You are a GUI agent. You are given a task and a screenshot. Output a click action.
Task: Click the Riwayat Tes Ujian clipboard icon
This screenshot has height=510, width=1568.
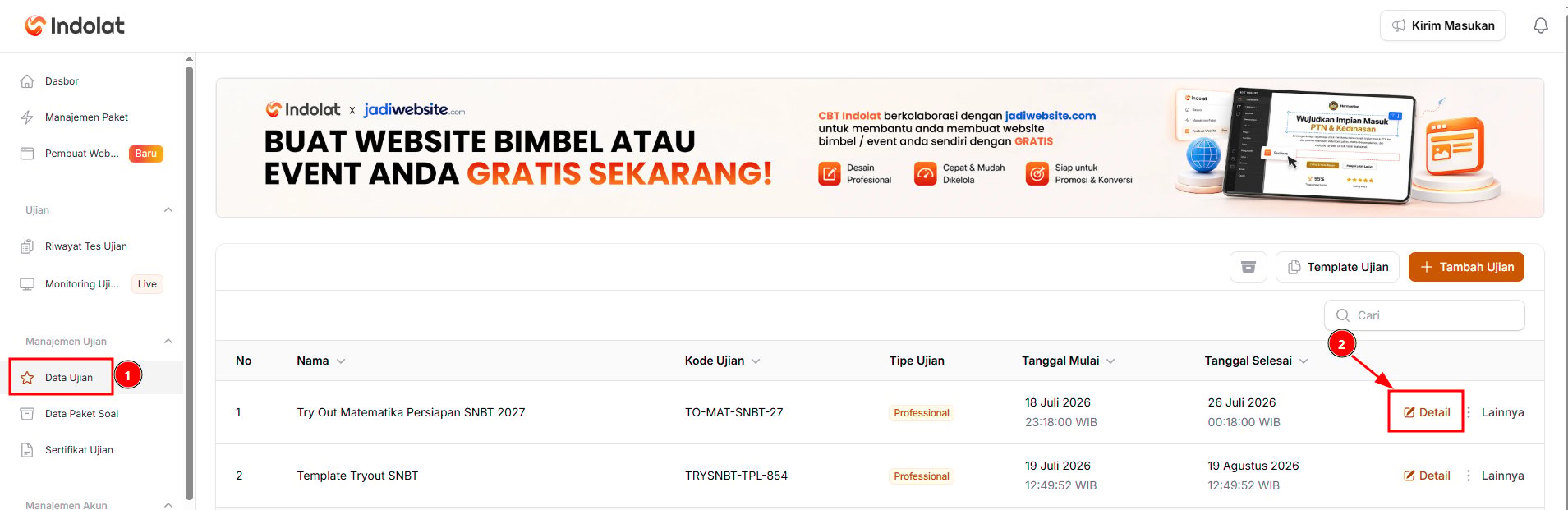pyautogui.click(x=27, y=246)
